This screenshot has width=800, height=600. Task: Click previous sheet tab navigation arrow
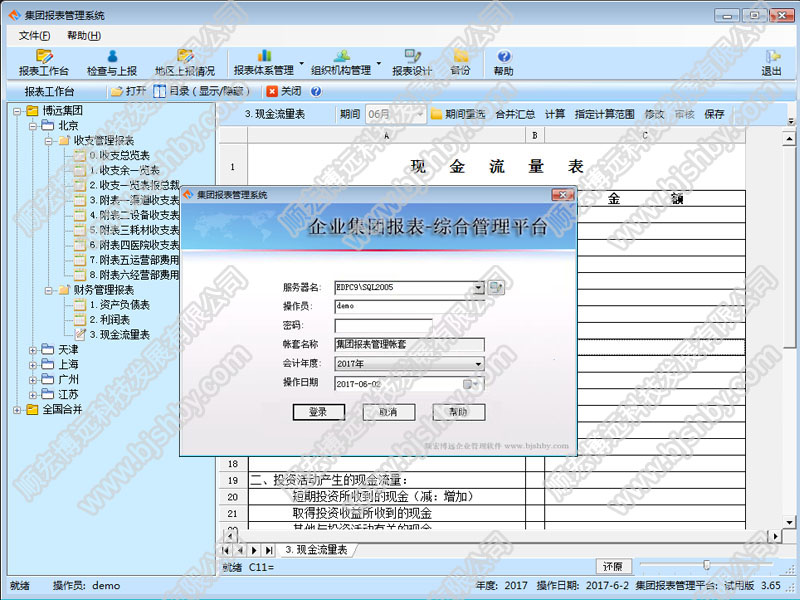click(240, 550)
